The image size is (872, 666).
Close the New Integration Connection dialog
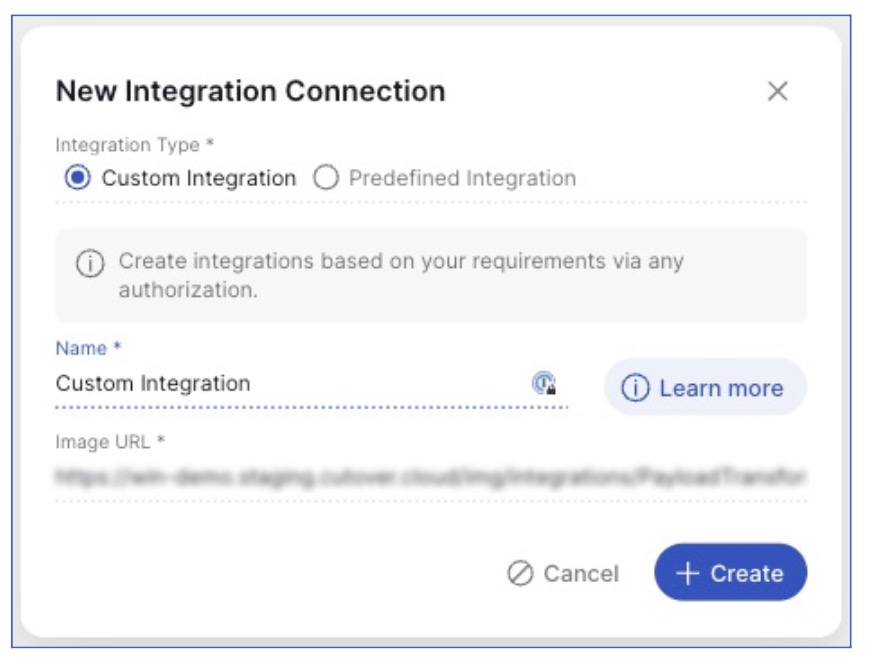pos(777,91)
